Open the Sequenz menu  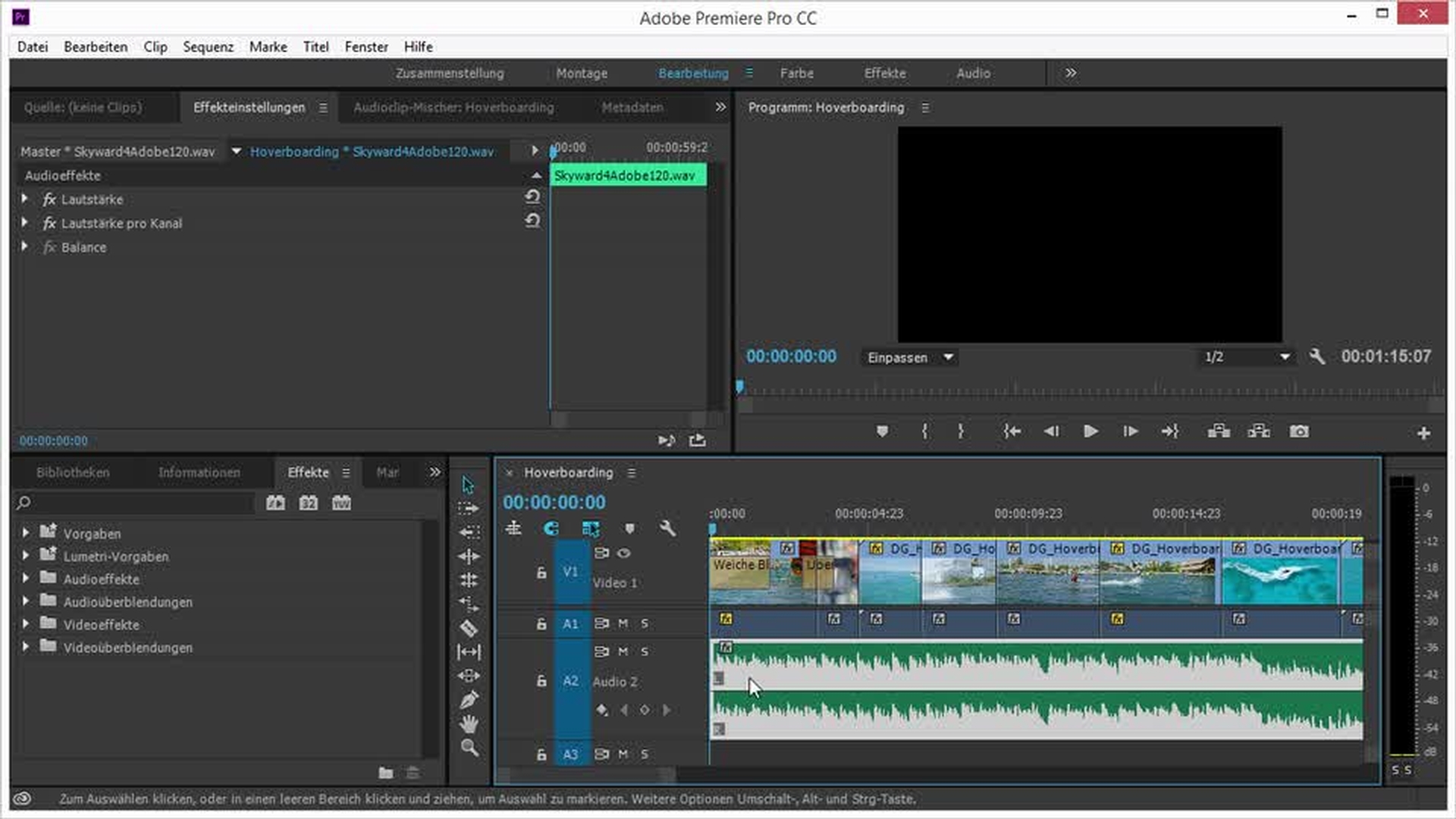208,47
